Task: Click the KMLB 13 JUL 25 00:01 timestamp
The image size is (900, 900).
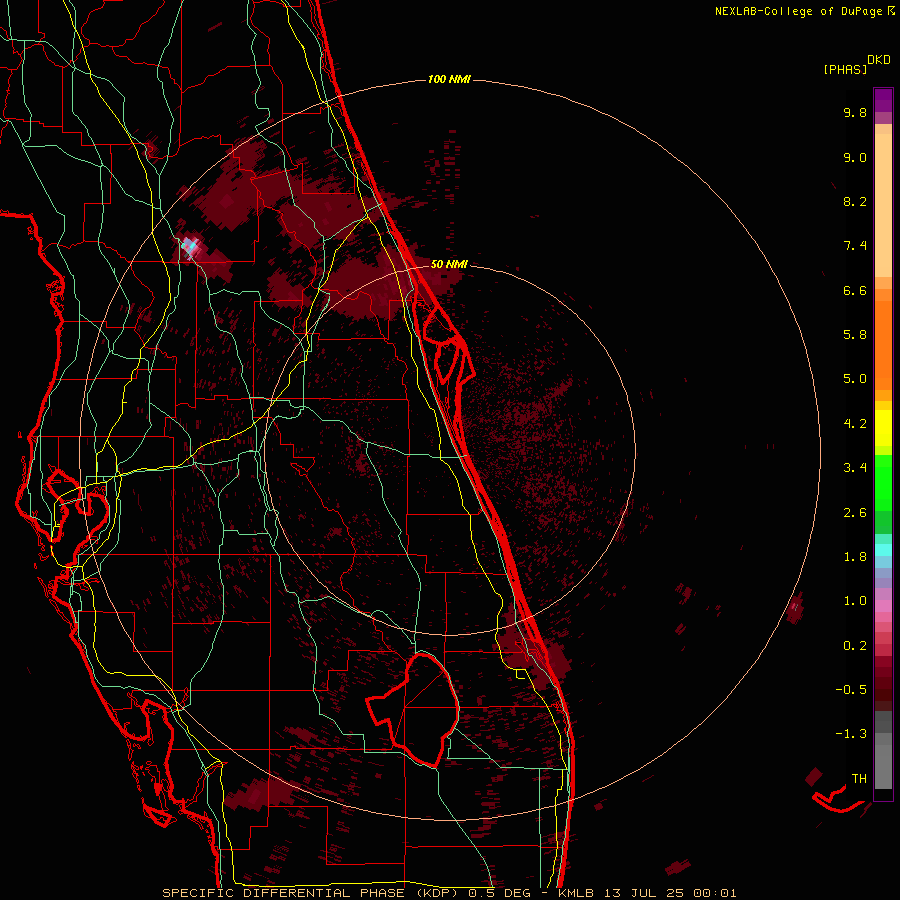Action: 647,893
